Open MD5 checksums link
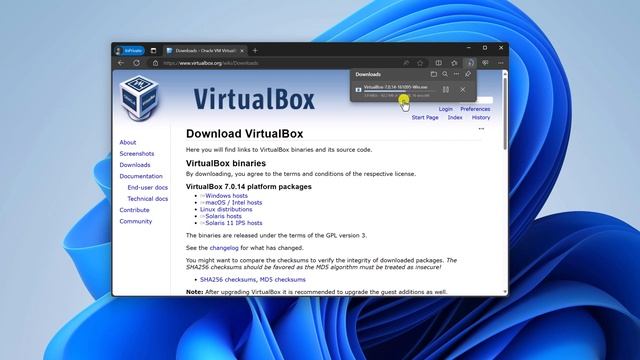This screenshot has height=360, width=640. point(282,280)
